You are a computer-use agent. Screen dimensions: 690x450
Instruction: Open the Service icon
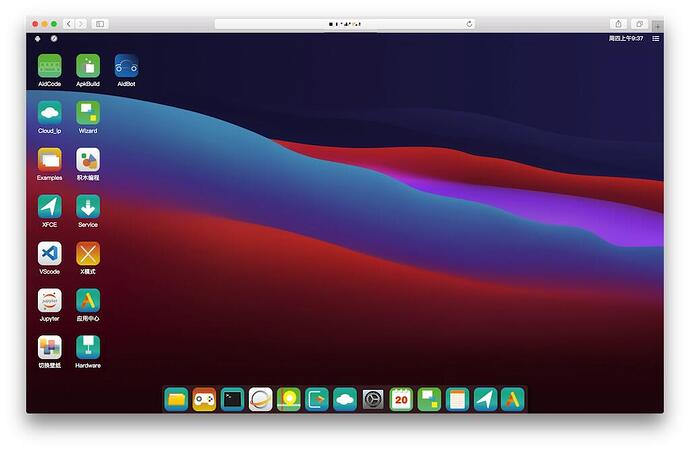(x=88, y=207)
